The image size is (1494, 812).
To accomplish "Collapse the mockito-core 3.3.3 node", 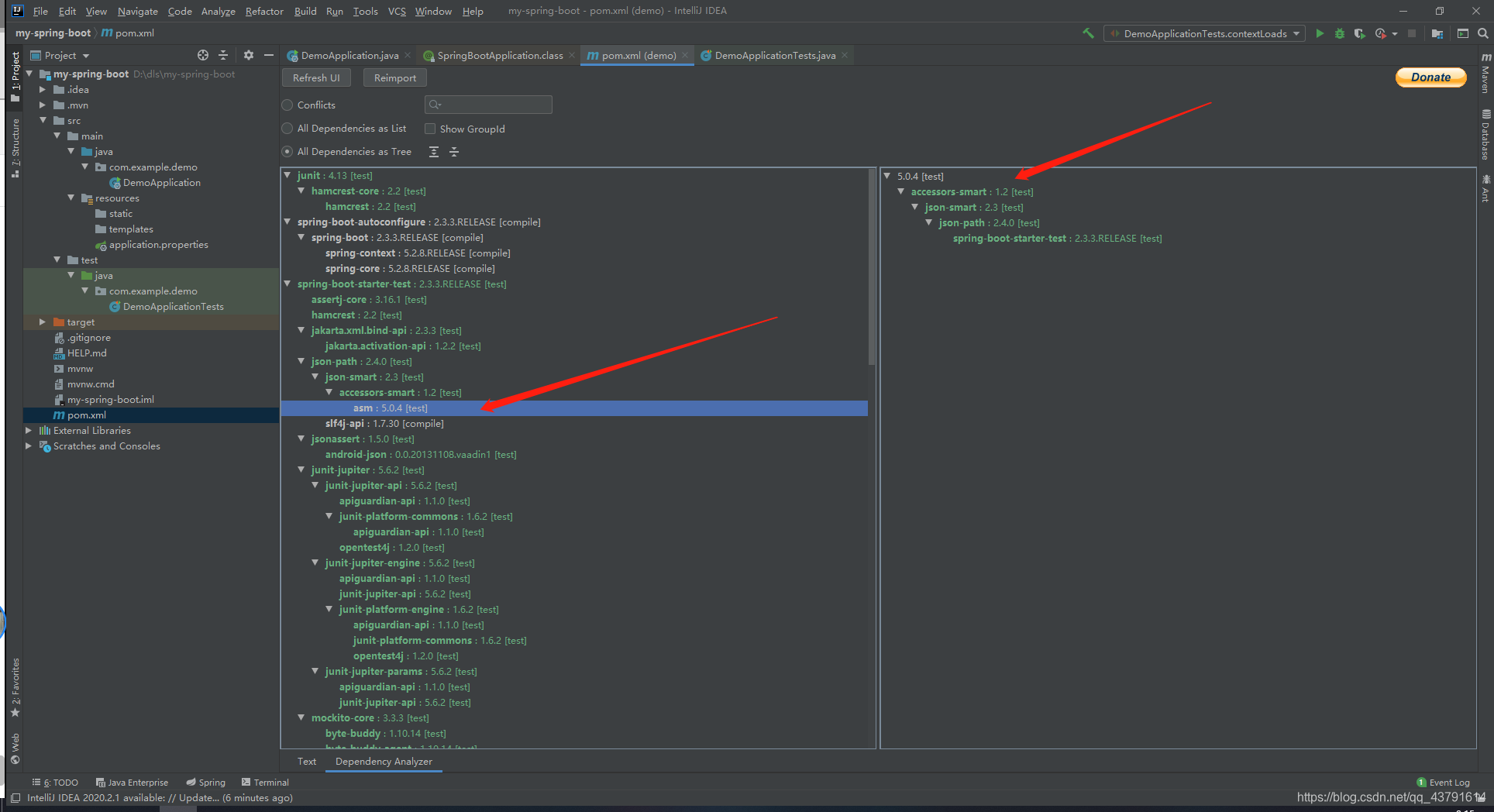I will click(301, 717).
